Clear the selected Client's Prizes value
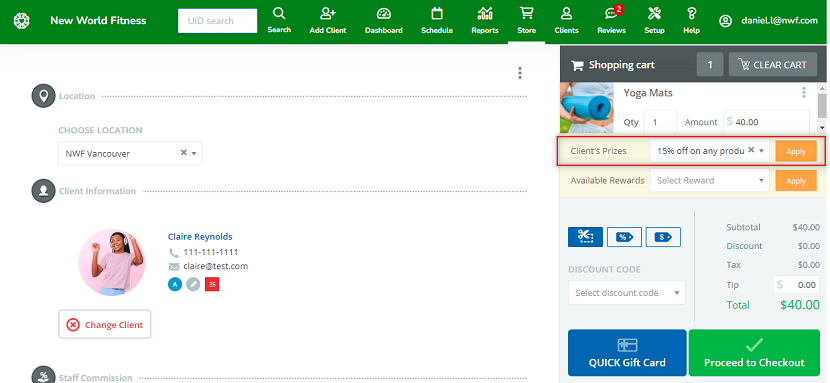The width and height of the screenshot is (830, 383). tap(751, 150)
